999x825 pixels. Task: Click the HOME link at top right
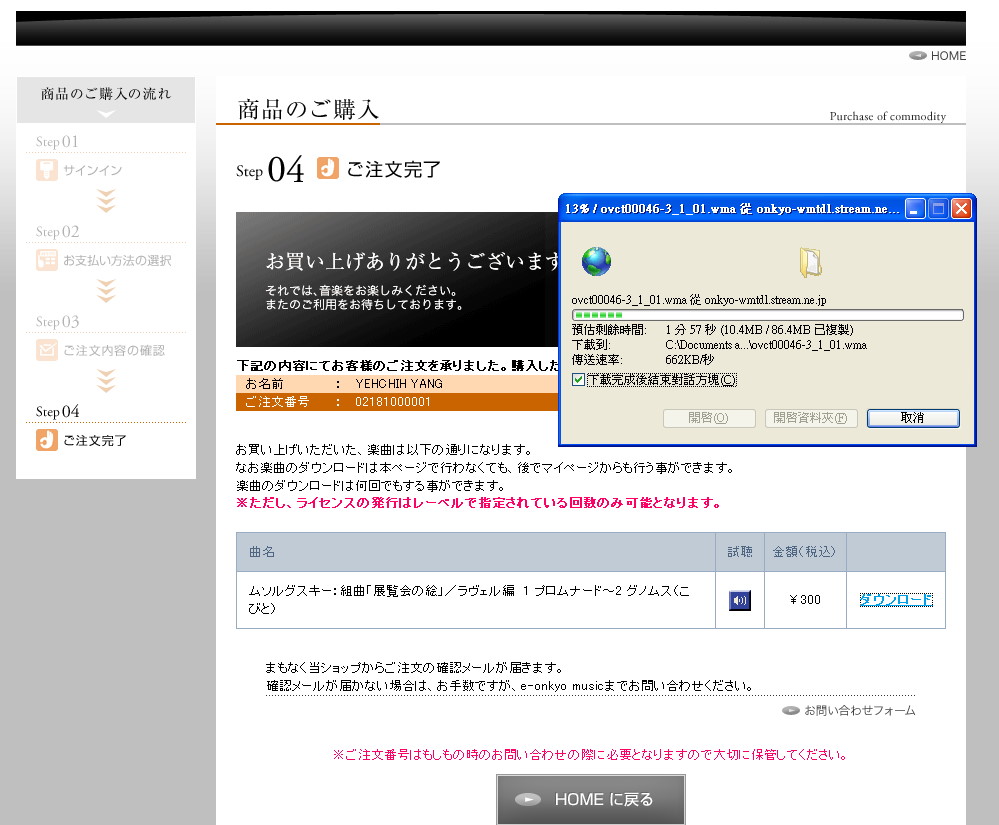point(948,56)
